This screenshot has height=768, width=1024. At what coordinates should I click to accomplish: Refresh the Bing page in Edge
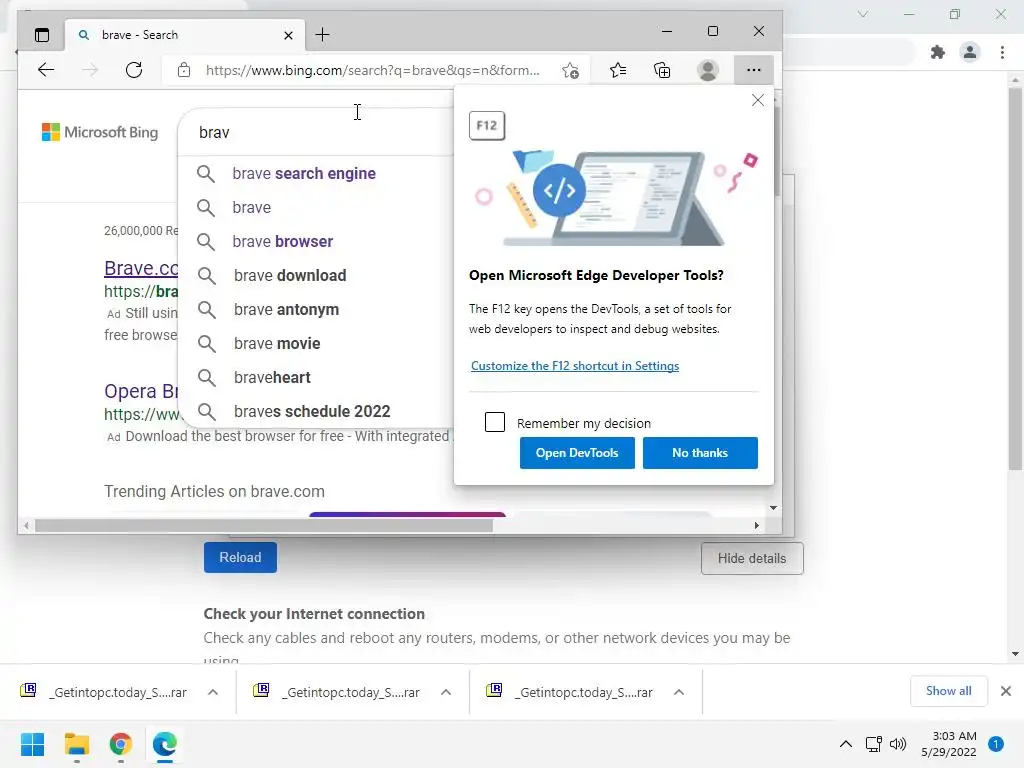[x=134, y=70]
